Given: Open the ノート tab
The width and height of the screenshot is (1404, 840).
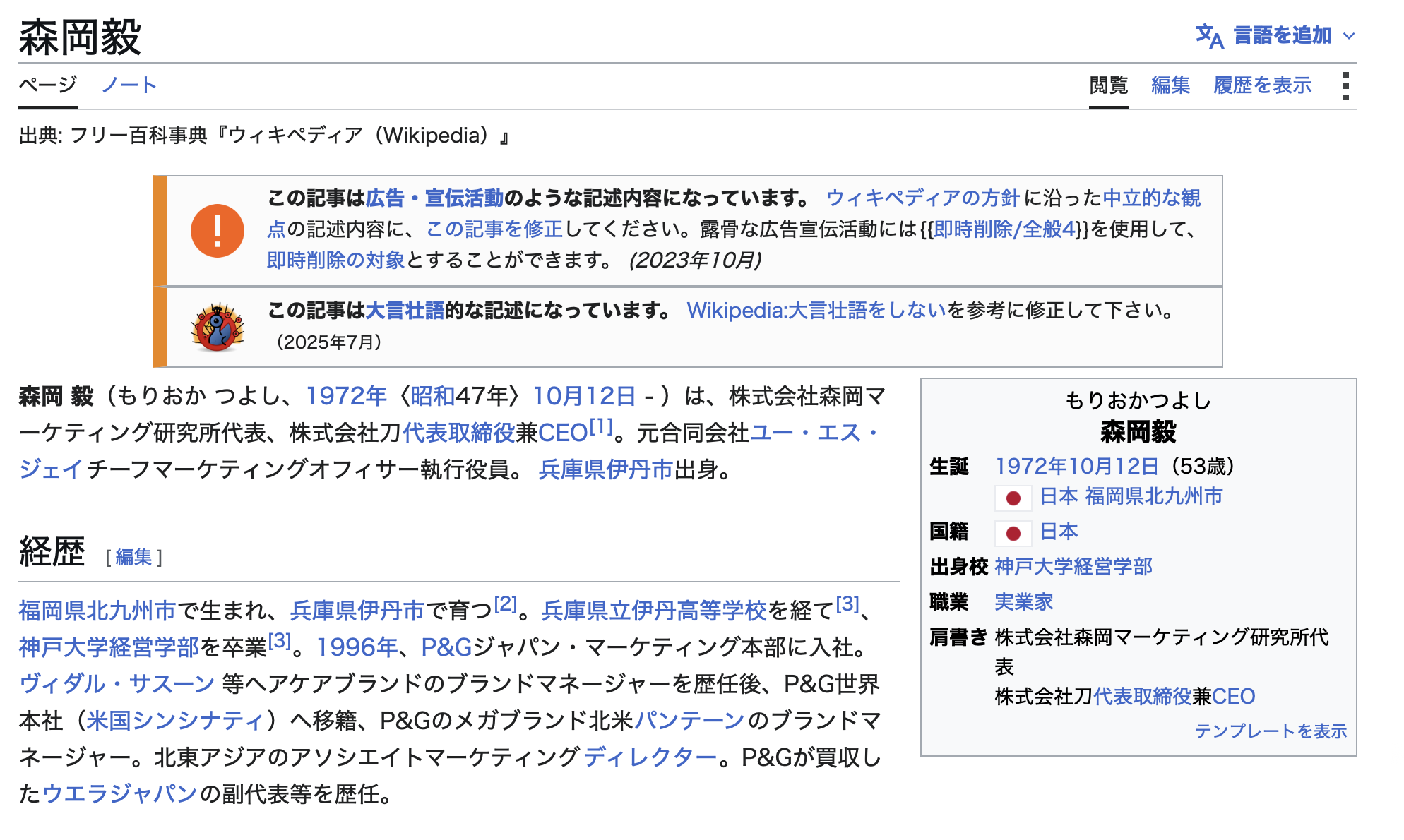Looking at the screenshot, I should coord(129,85).
